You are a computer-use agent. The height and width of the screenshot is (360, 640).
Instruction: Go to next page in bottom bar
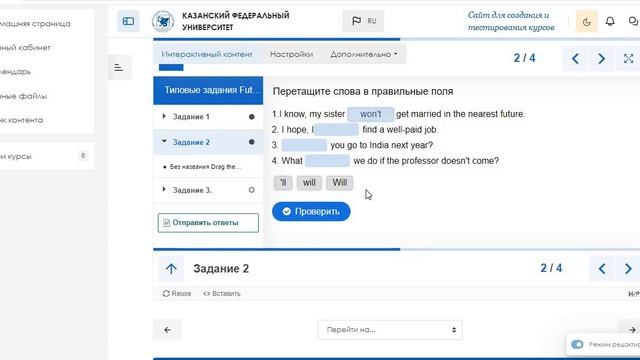(x=628, y=269)
